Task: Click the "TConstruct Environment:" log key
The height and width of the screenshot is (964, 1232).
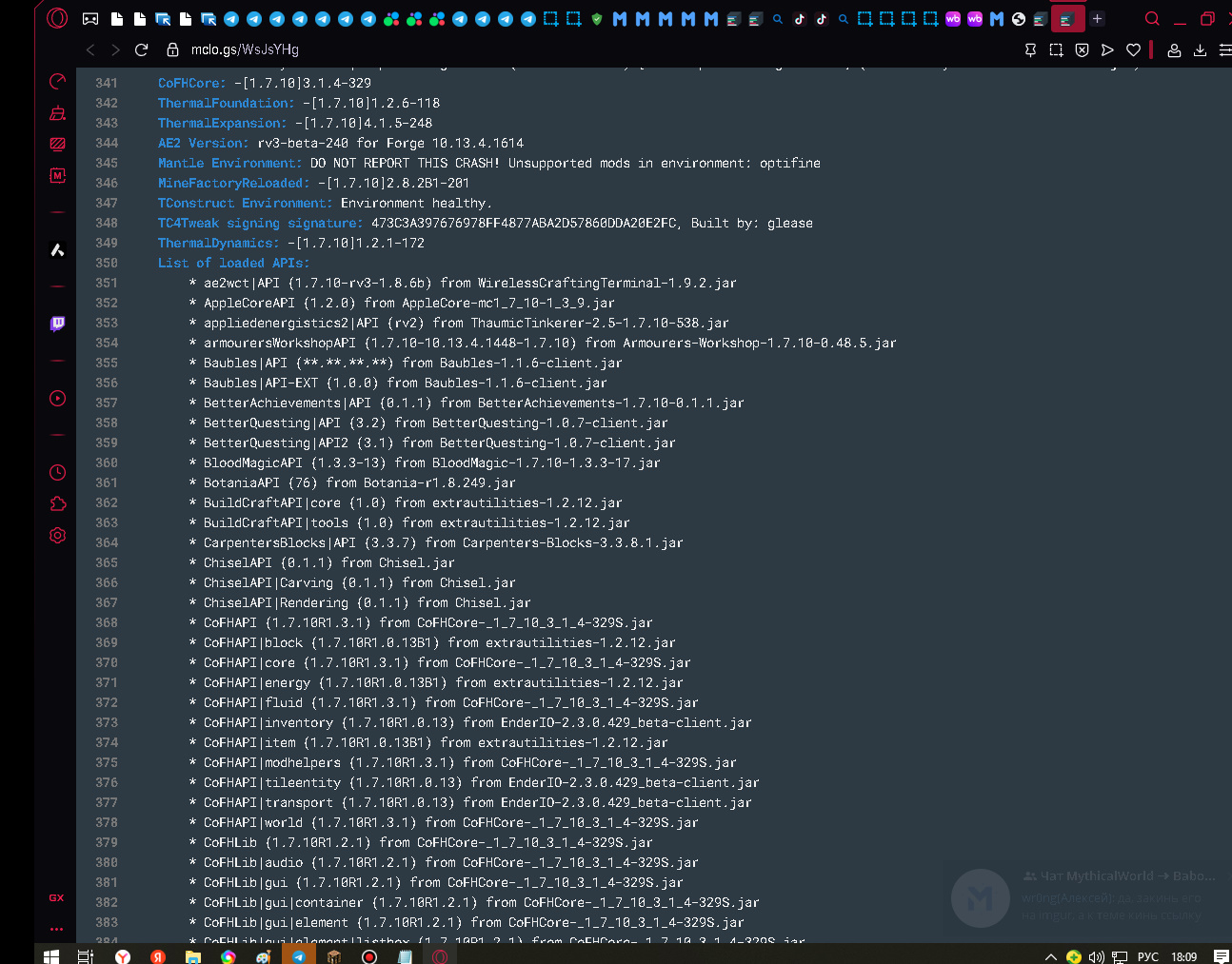Action: coord(246,203)
